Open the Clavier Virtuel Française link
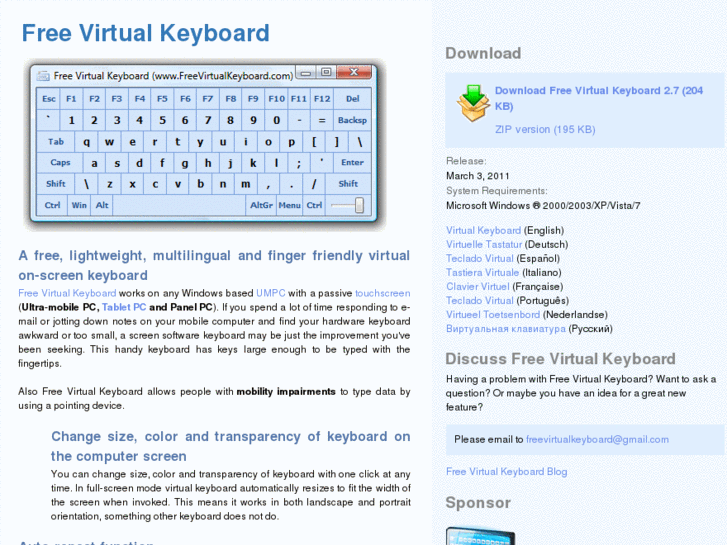Viewport: 727px width, 545px height. [478, 286]
